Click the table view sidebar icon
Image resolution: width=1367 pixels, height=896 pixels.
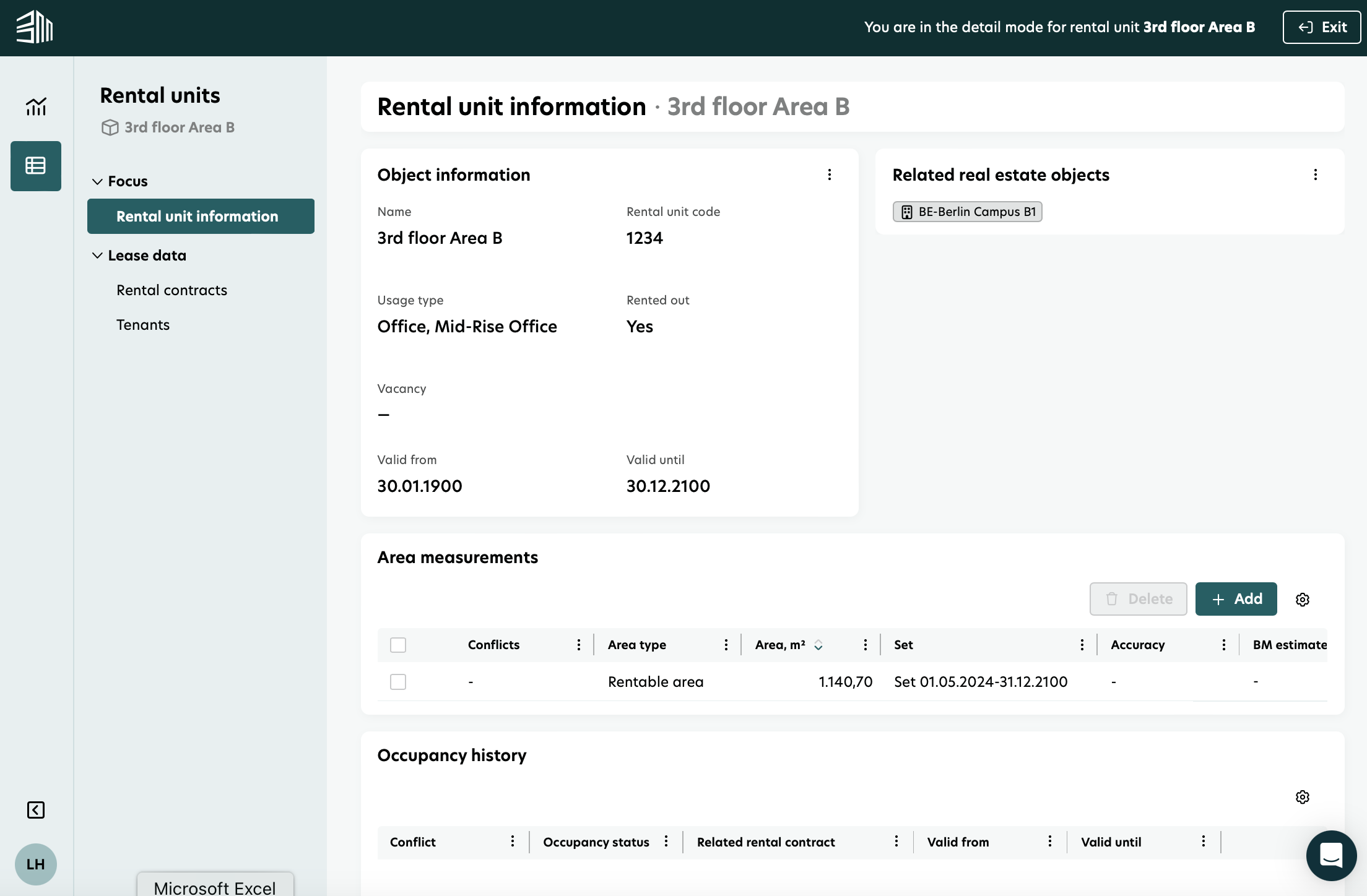36,166
